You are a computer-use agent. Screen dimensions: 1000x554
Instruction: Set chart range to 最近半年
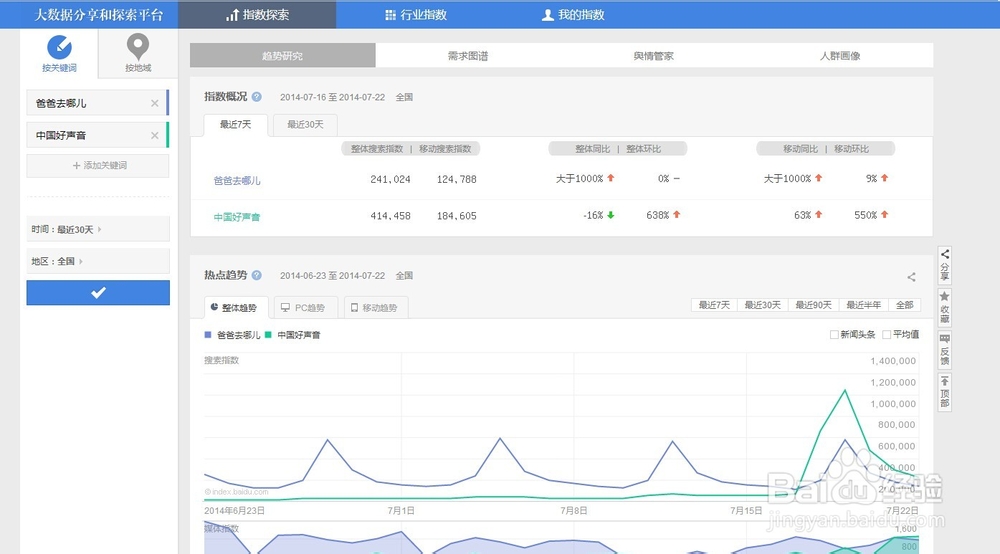(864, 305)
